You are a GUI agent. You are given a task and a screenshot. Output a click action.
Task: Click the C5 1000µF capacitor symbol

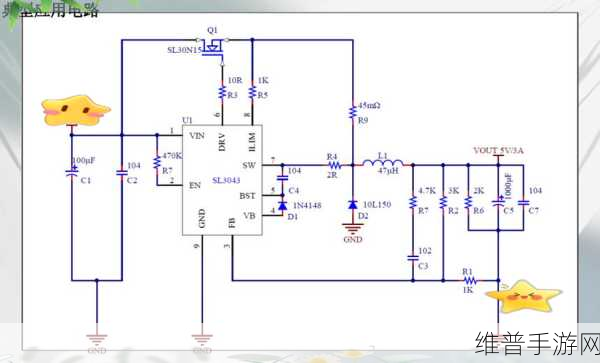point(498,202)
